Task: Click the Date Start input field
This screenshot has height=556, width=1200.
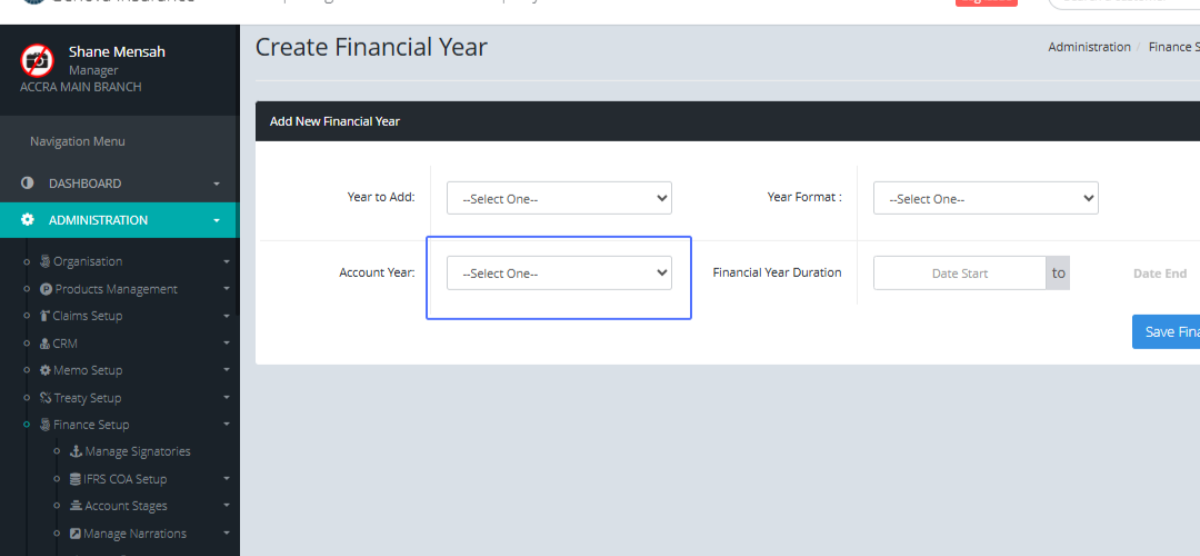Action: coord(959,273)
